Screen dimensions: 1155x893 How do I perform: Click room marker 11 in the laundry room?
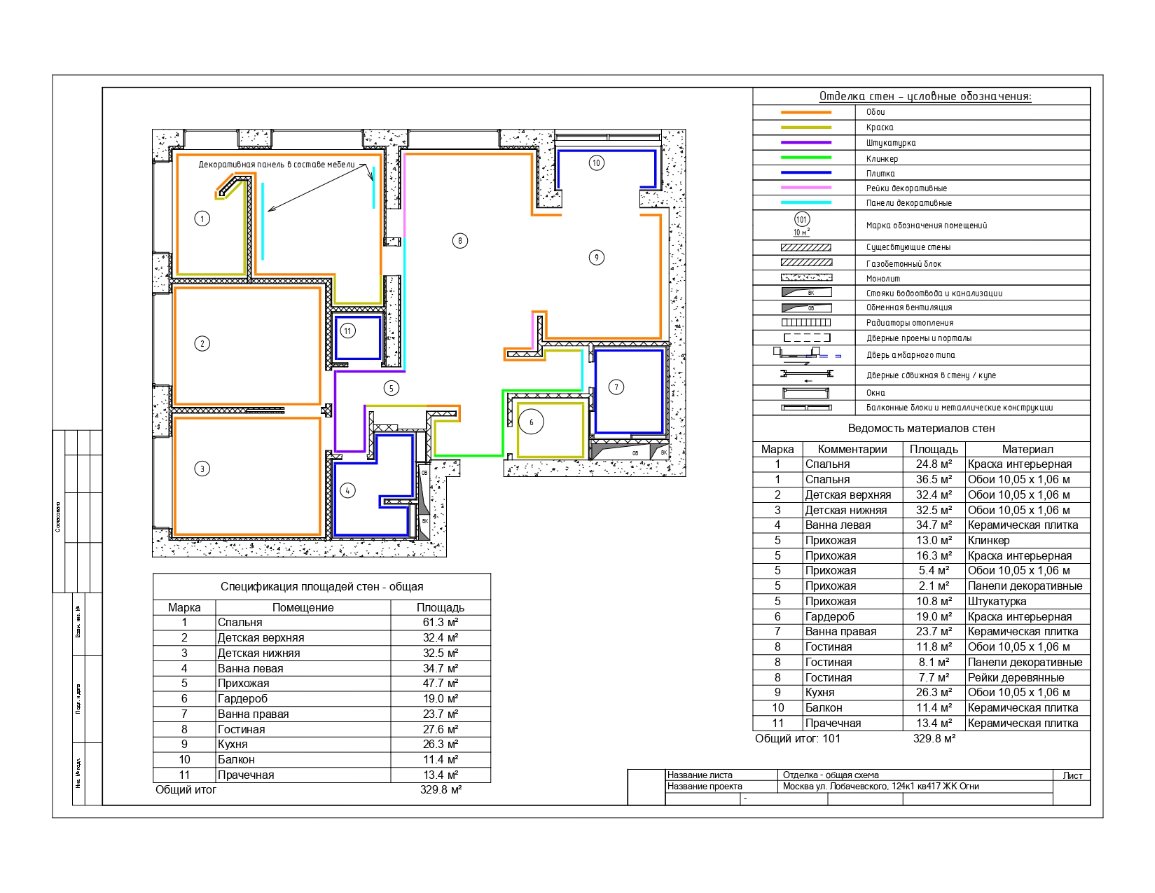347,331
